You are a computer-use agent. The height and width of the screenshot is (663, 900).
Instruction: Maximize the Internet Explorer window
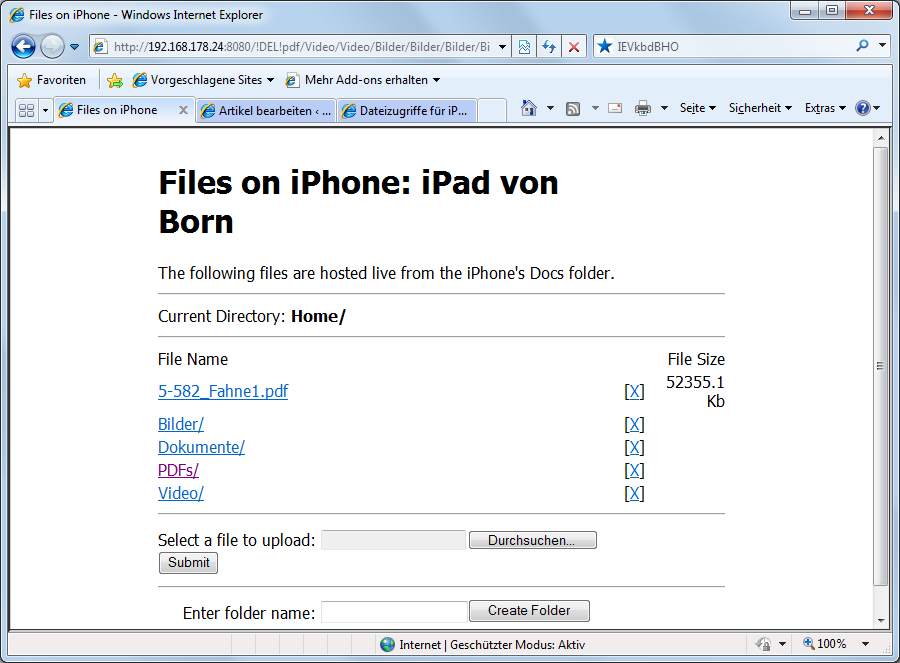(832, 11)
